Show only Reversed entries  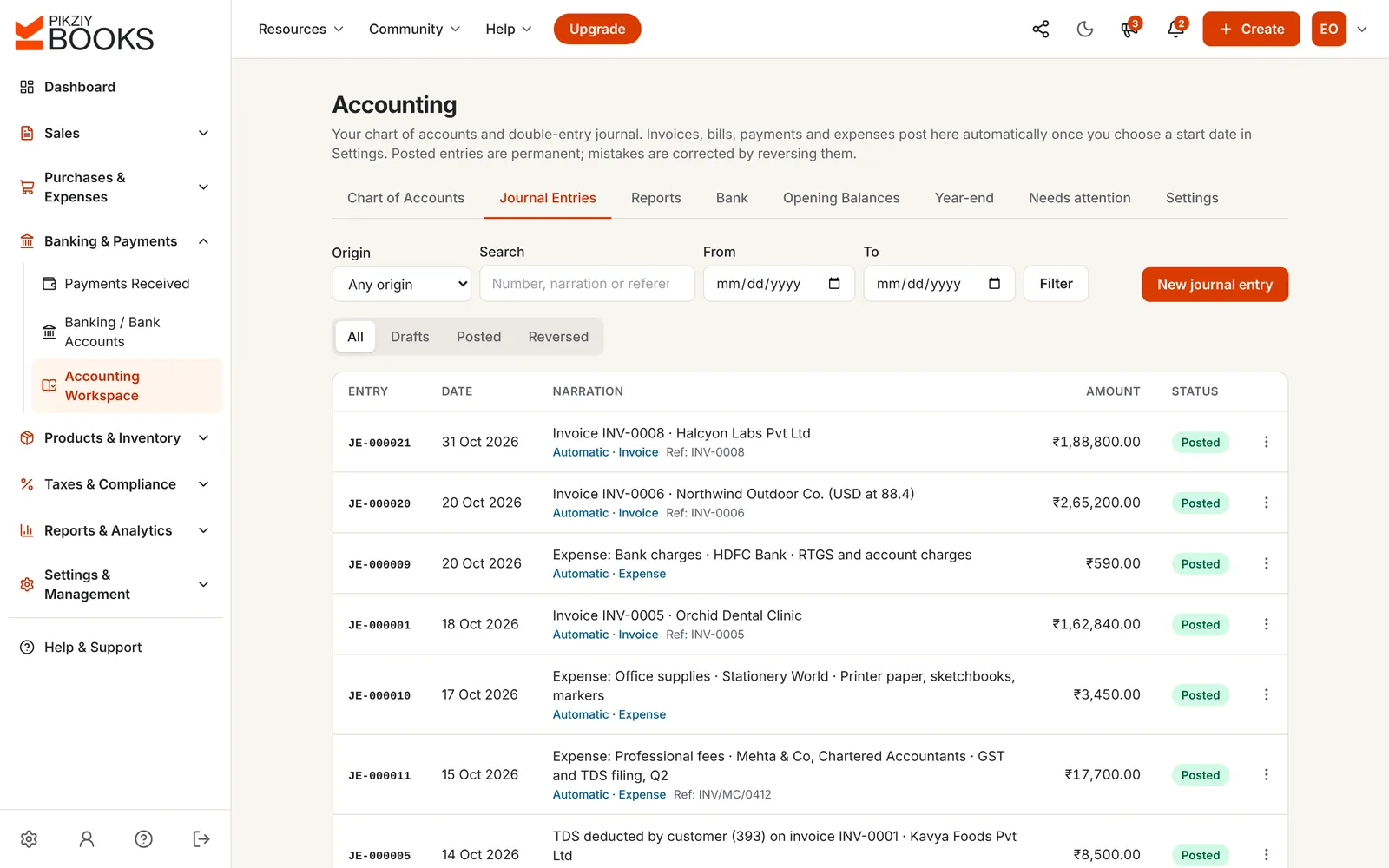click(558, 337)
